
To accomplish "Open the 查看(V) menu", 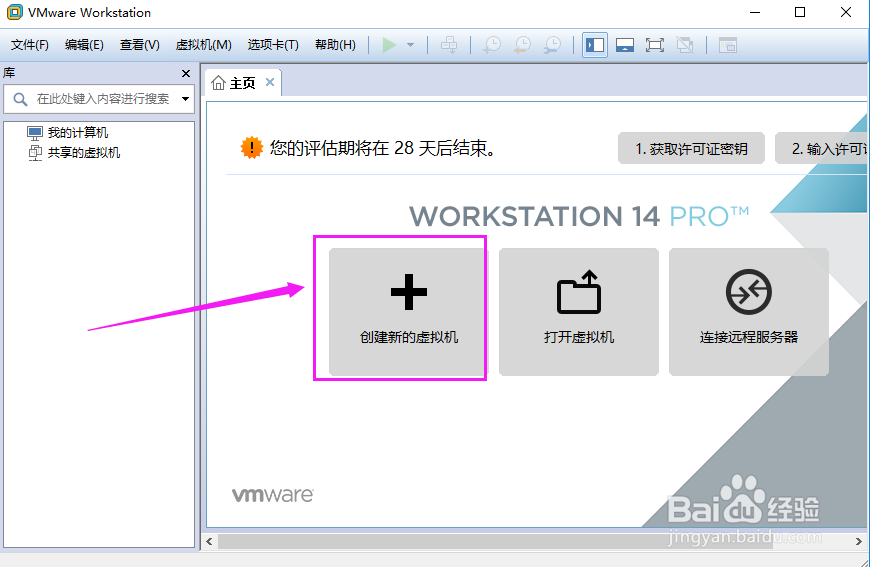I will 139,45.
